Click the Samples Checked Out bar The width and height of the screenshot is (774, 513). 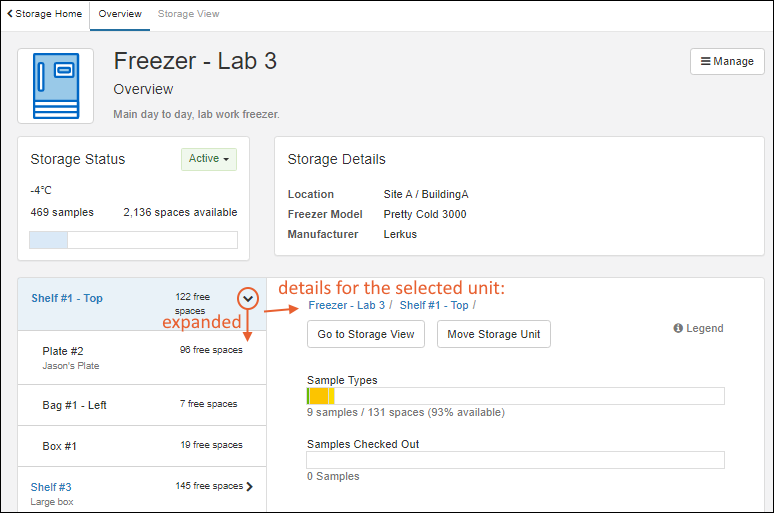(515, 460)
